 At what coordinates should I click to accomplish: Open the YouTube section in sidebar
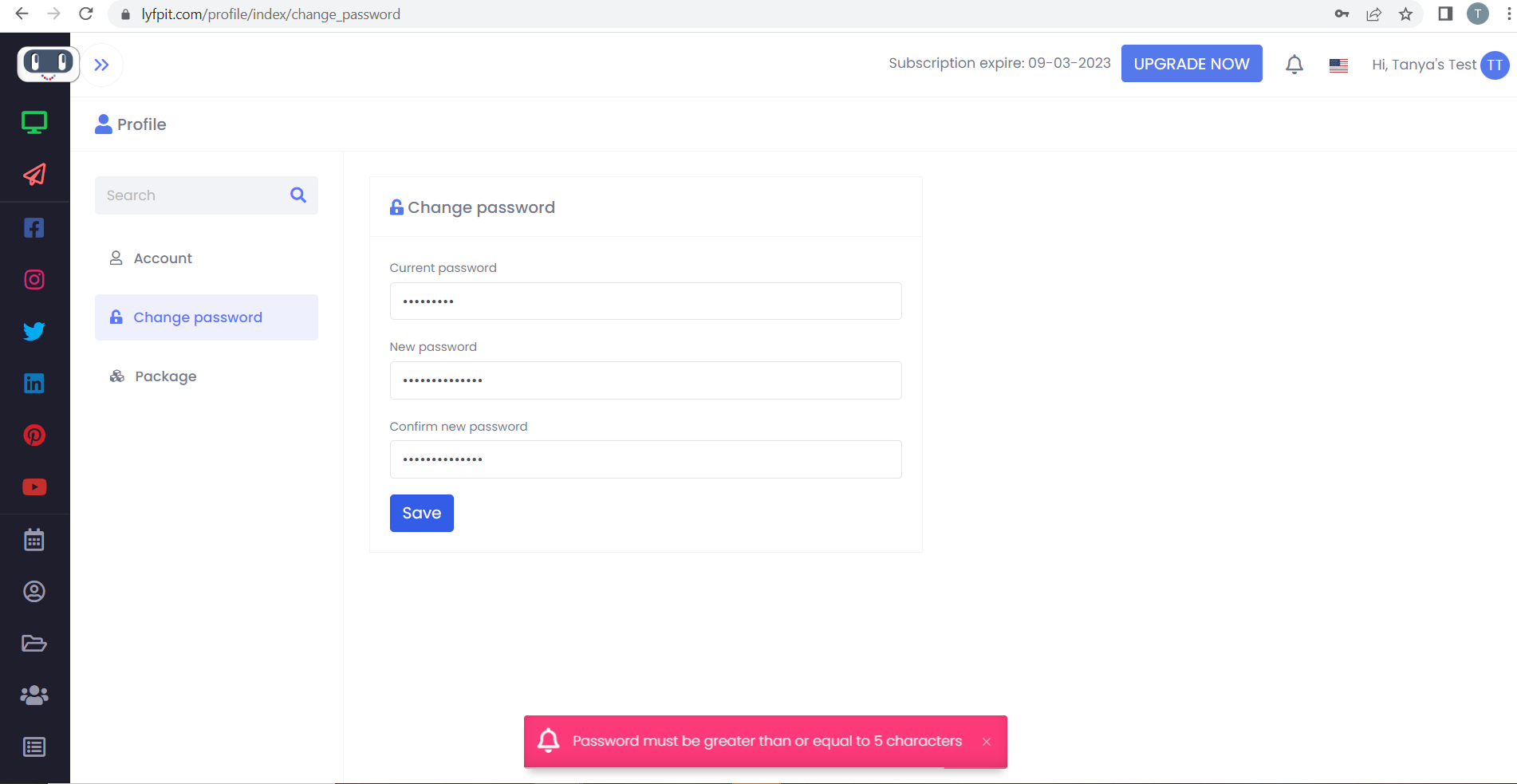pos(34,487)
